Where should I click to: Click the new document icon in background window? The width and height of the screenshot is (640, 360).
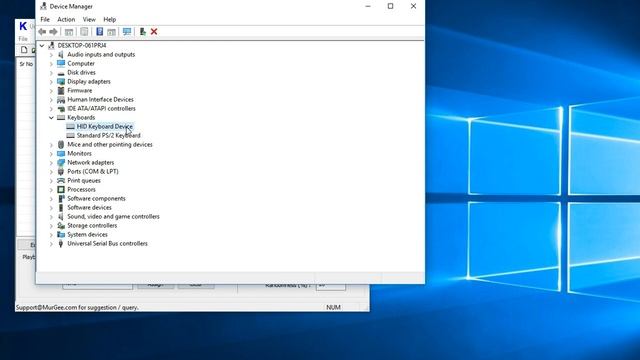coord(24,50)
